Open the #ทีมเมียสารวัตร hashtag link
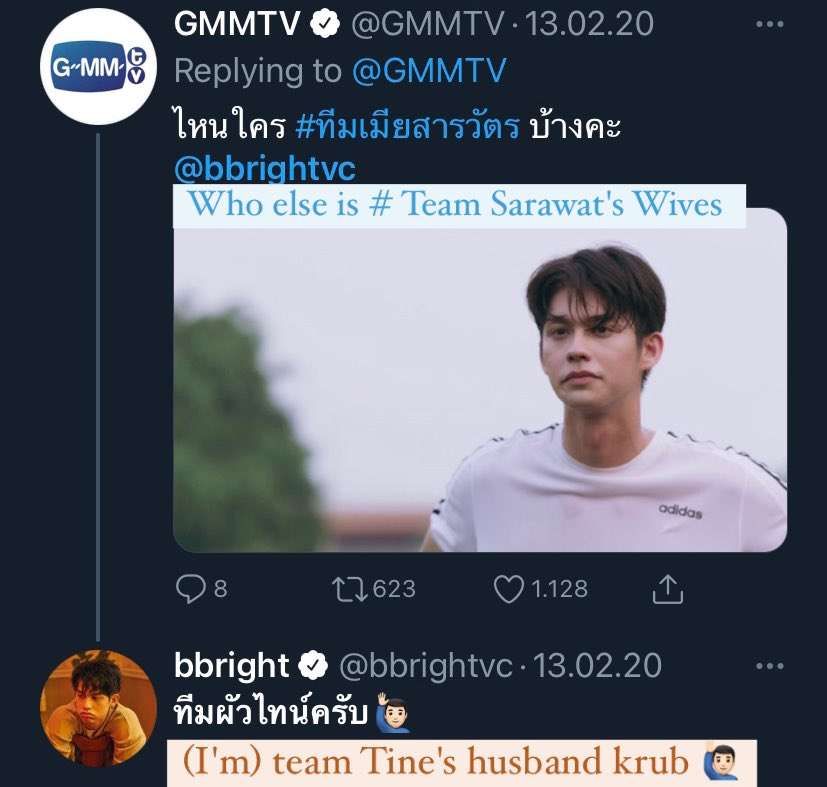The image size is (827, 787). (408, 127)
